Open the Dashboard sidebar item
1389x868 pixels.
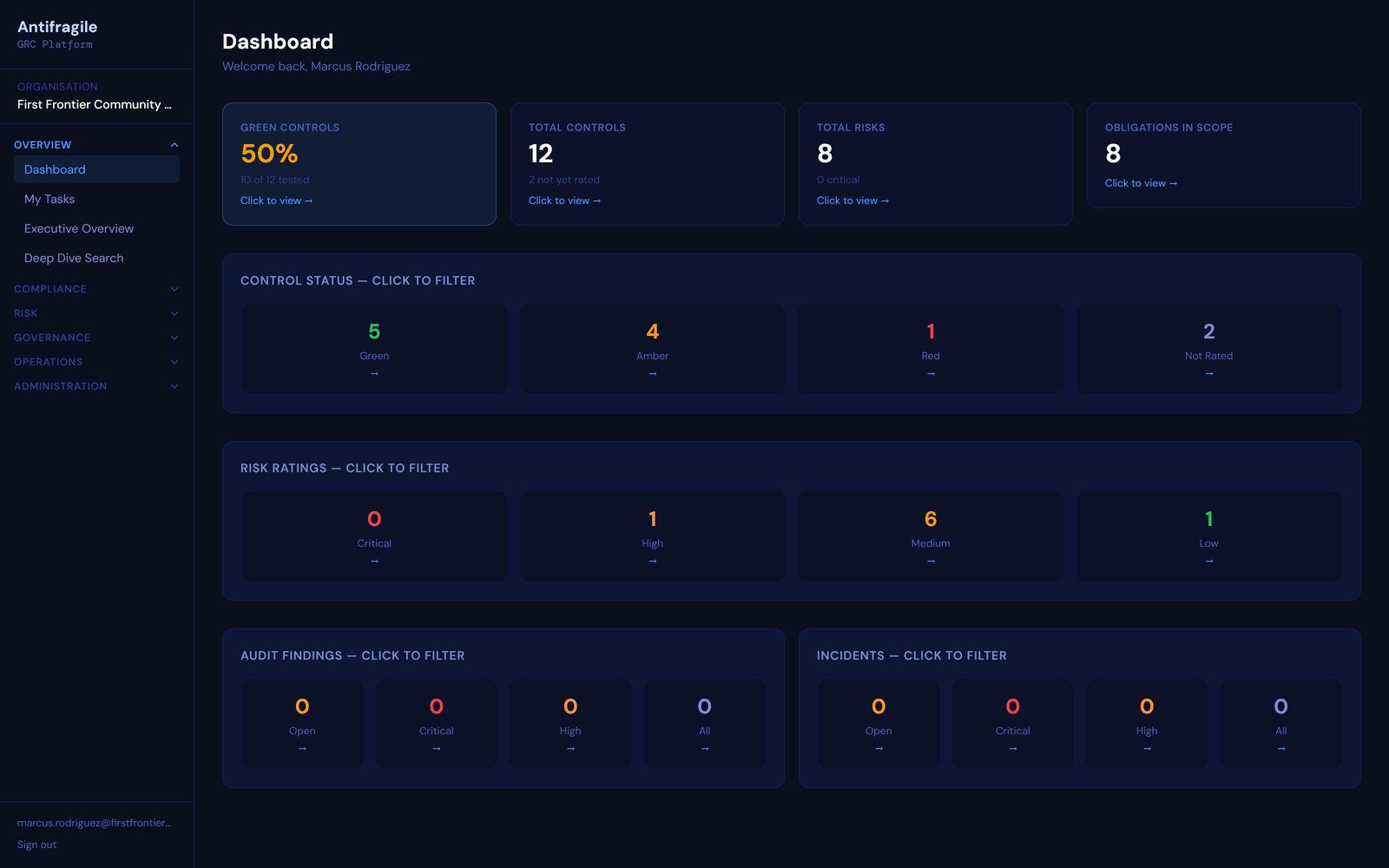[96, 169]
